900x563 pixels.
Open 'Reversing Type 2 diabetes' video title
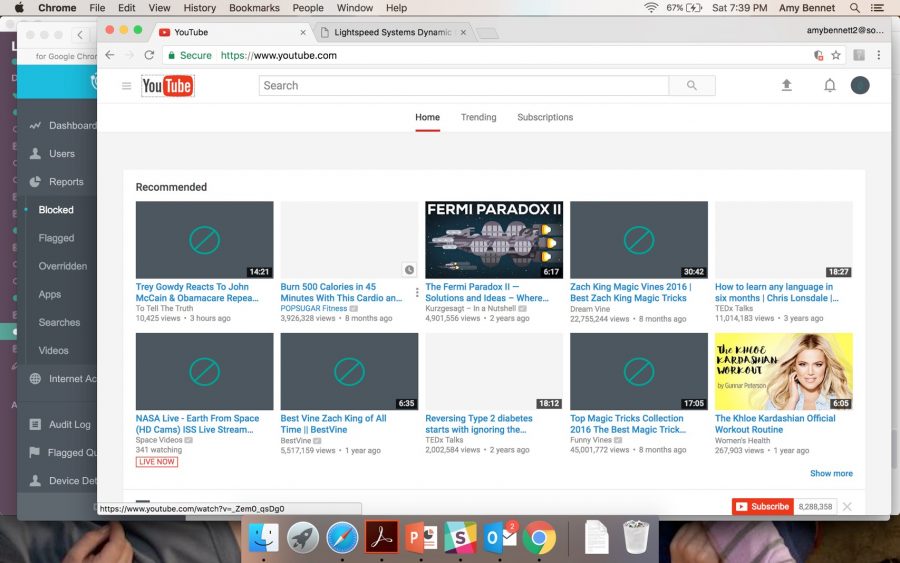pos(479,424)
